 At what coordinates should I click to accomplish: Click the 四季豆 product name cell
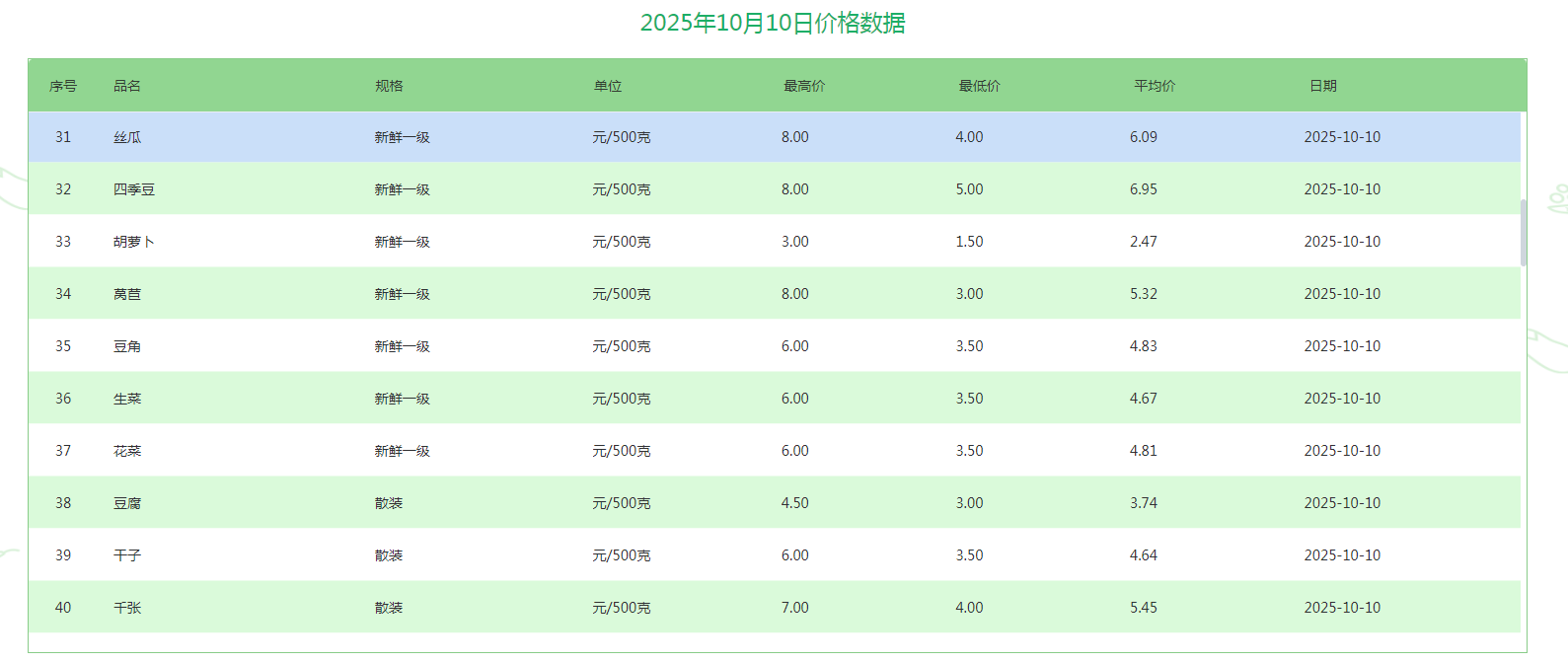coord(134,189)
